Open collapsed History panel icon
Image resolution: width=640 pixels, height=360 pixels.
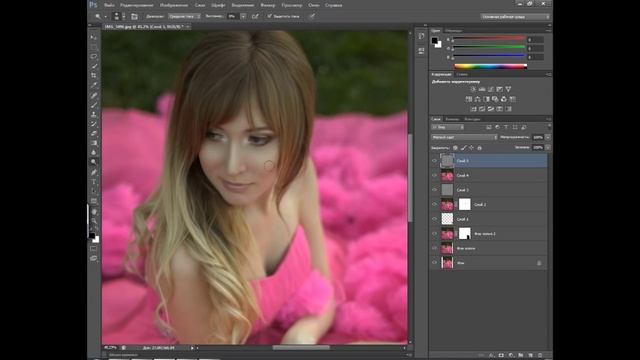[x=421, y=36]
